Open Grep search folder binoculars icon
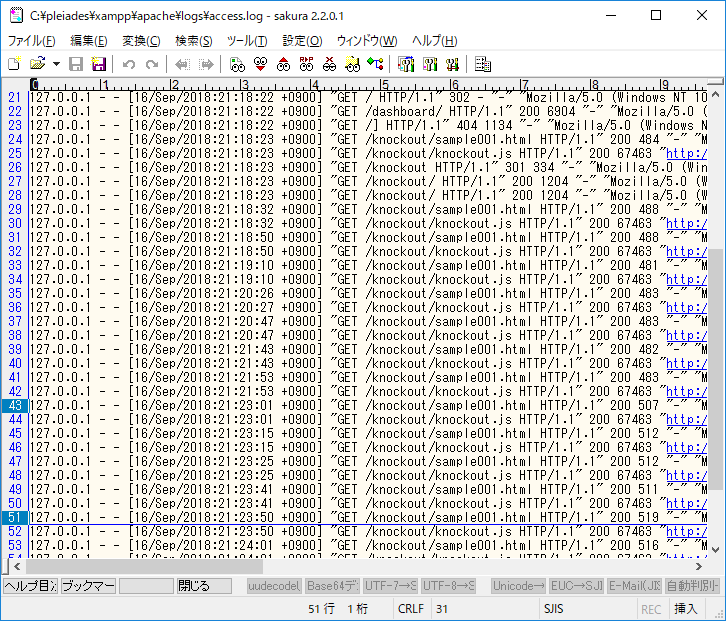726x621 pixels. 352,64
